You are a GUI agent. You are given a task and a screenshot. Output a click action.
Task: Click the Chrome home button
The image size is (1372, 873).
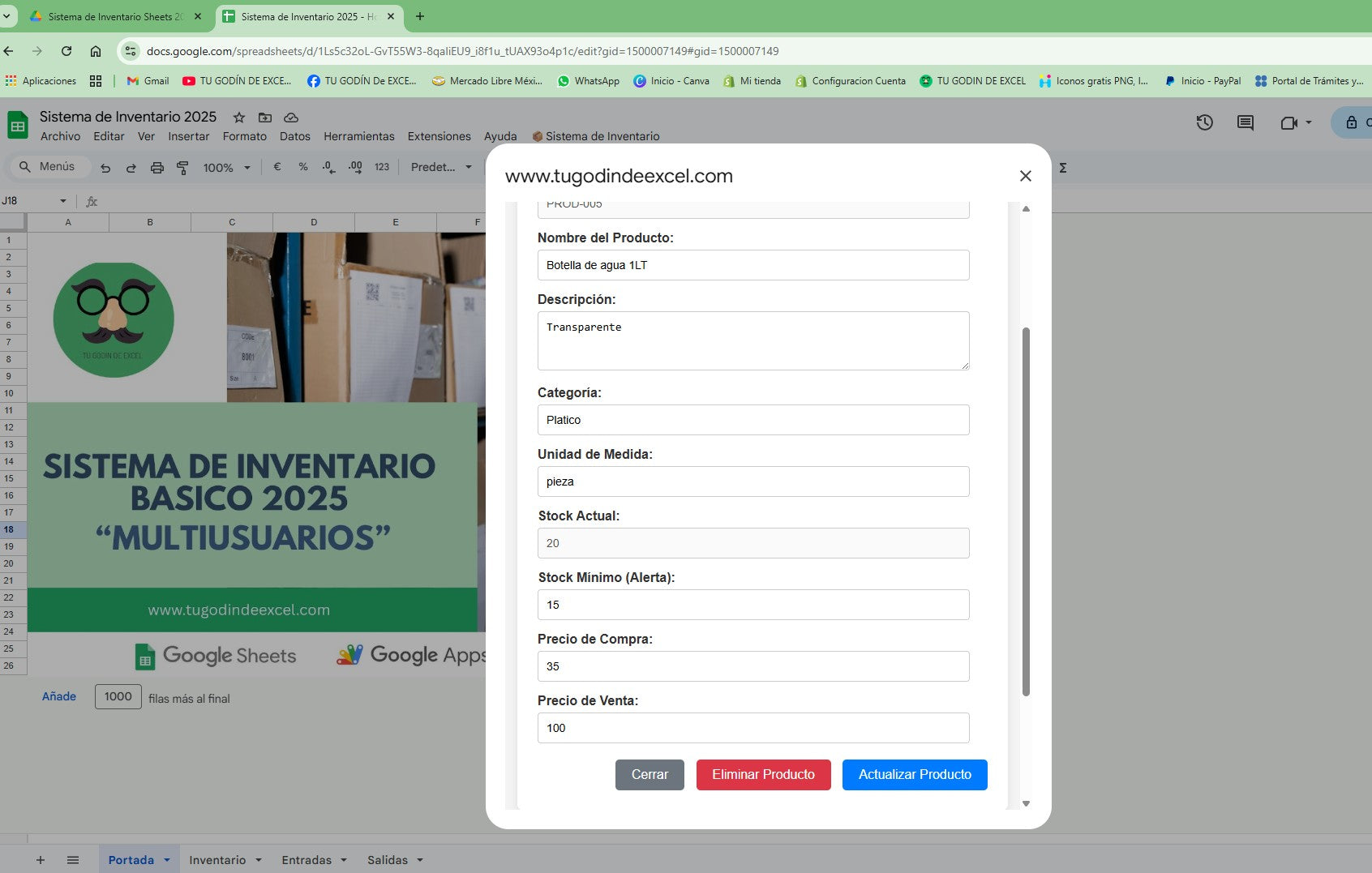tap(96, 51)
